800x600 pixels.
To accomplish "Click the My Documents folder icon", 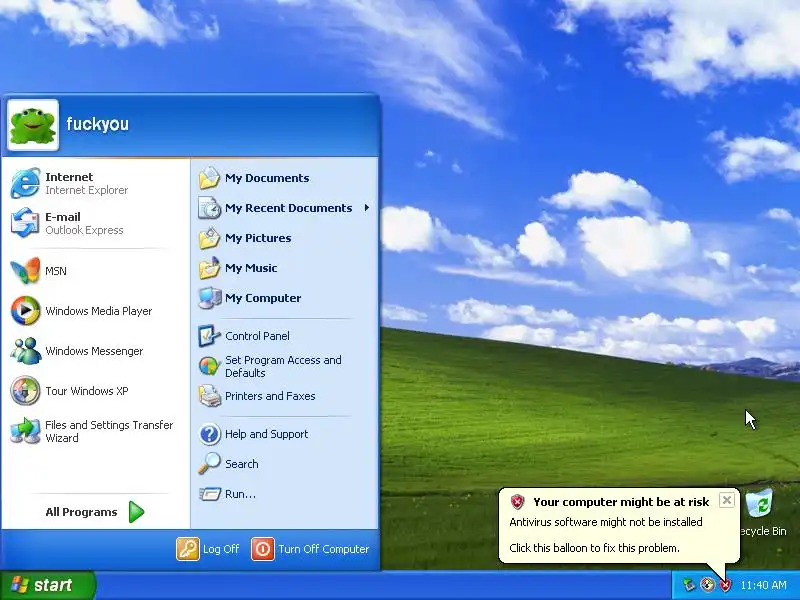I will pos(209,178).
